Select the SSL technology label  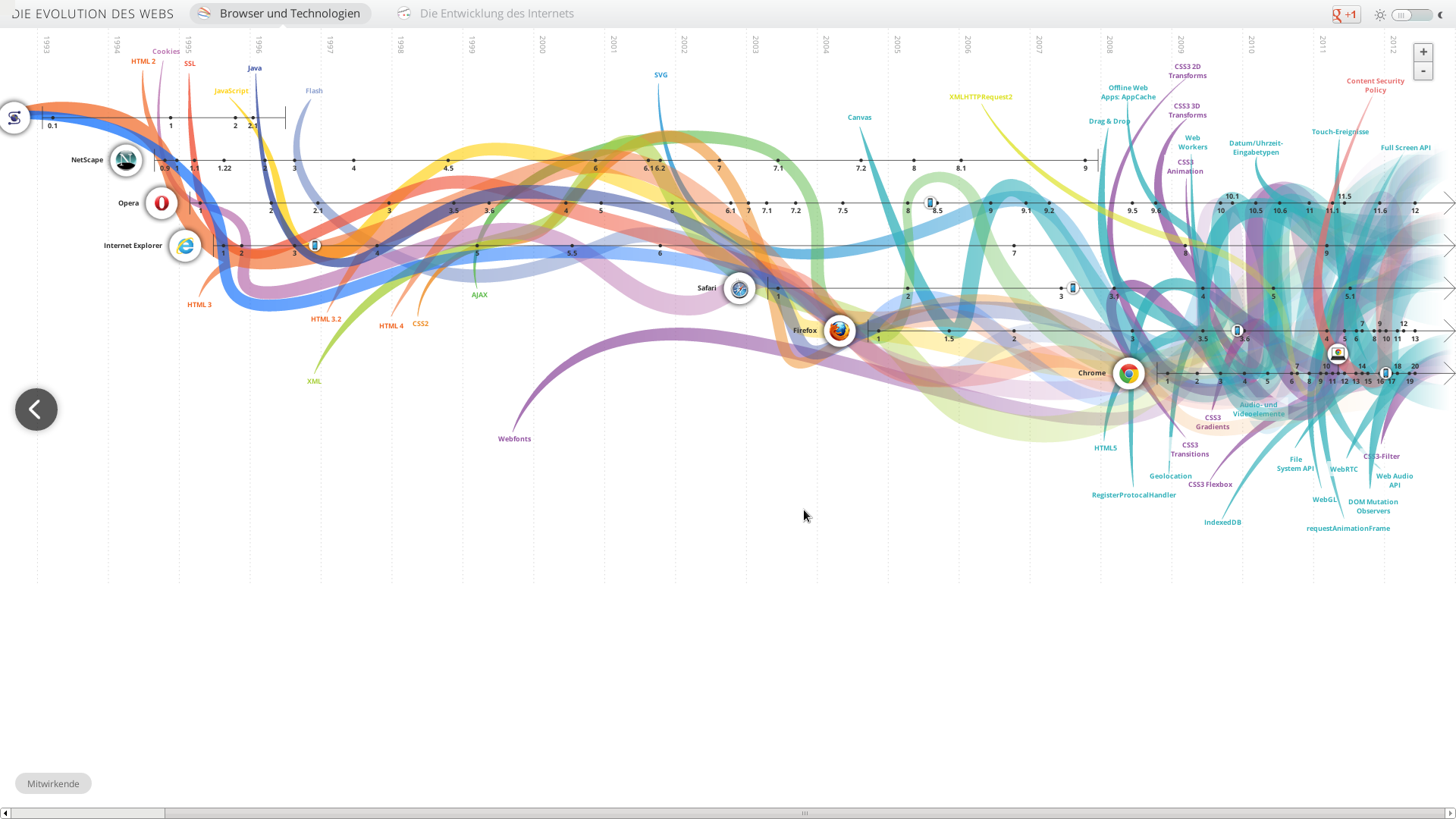190,64
